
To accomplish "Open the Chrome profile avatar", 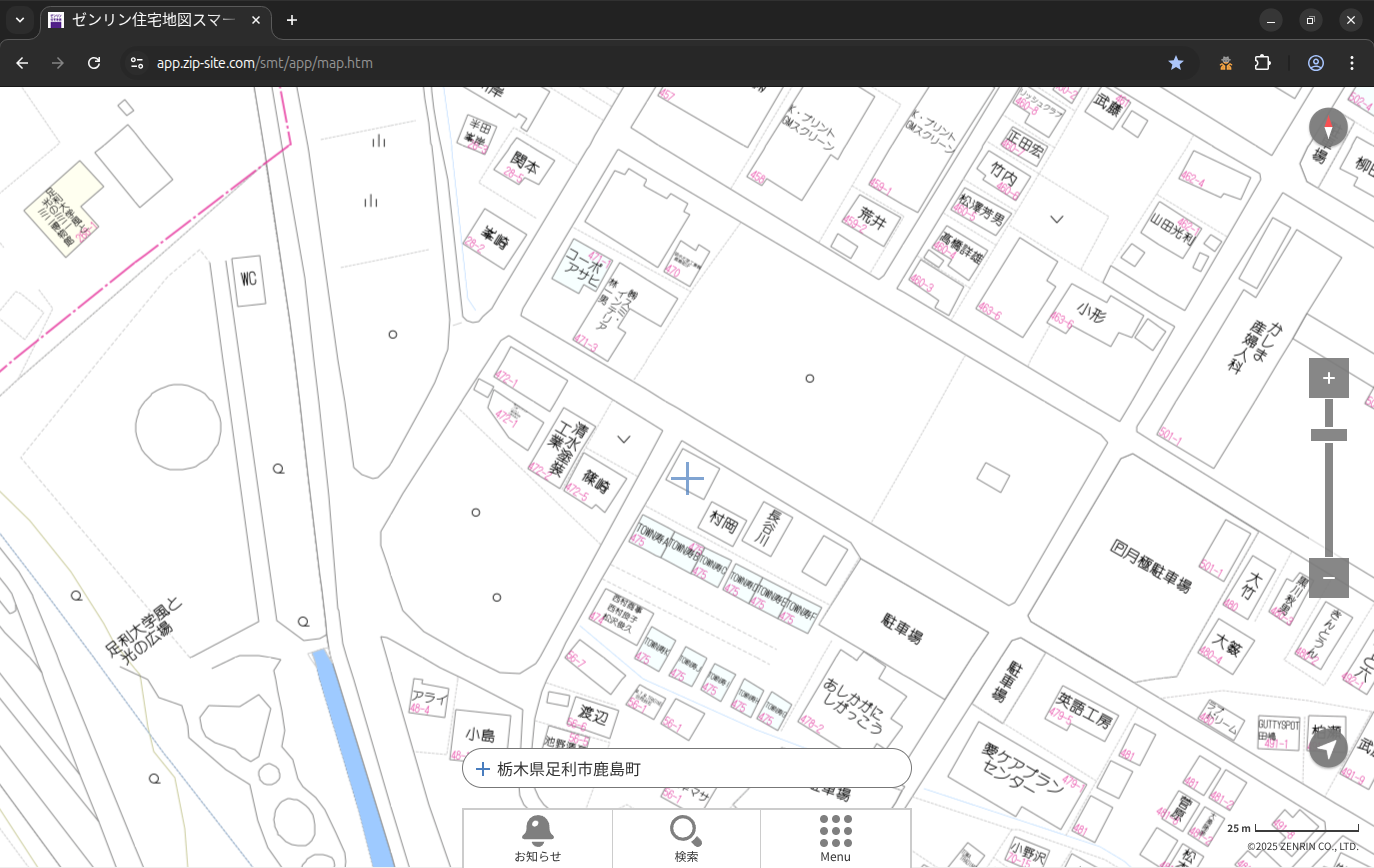I will point(1316,63).
